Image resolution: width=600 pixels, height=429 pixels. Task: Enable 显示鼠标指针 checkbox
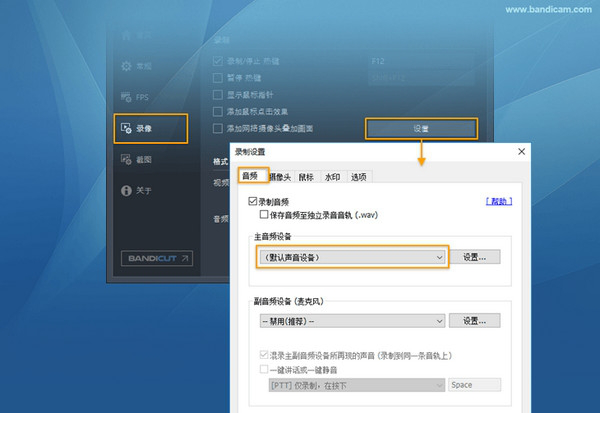tap(217, 95)
